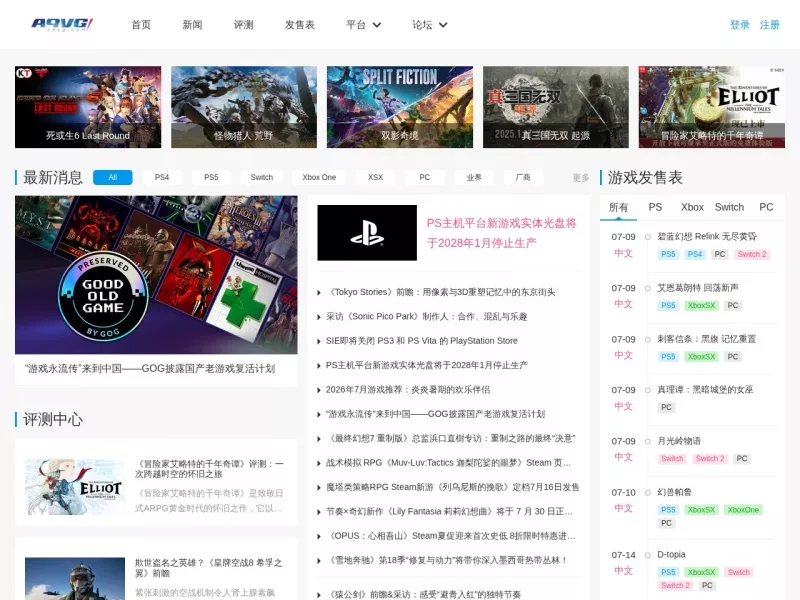Open the 首页 nav item
The width and height of the screenshot is (800, 600).
[x=141, y=24]
